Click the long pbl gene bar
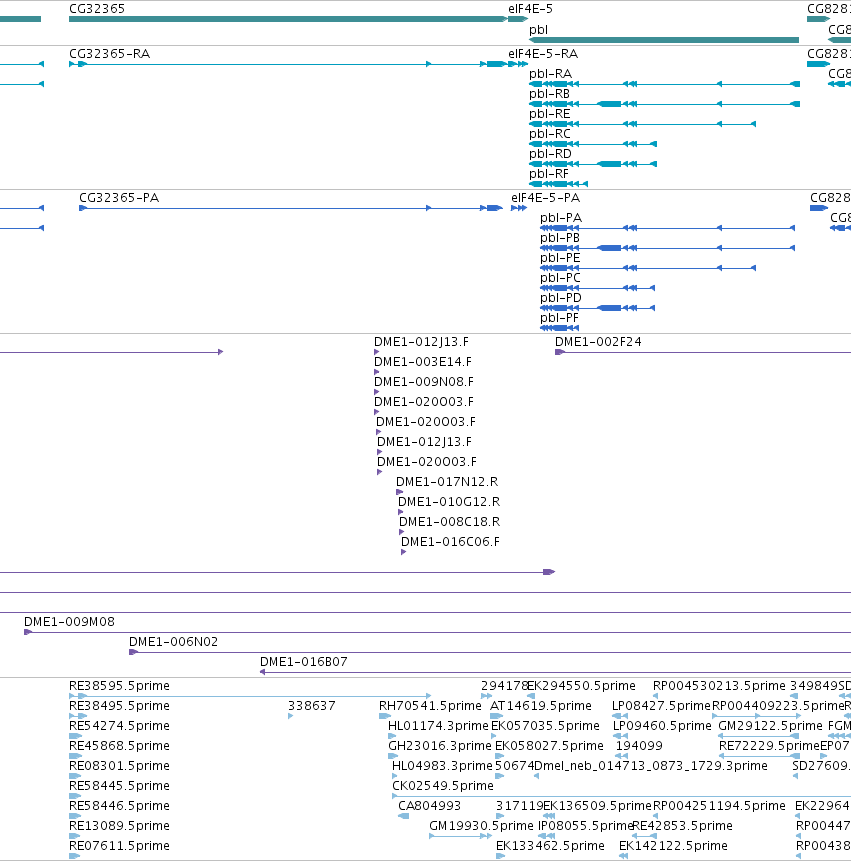Image resolution: width=851 pixels, height=861 pixels. [664, 40]
